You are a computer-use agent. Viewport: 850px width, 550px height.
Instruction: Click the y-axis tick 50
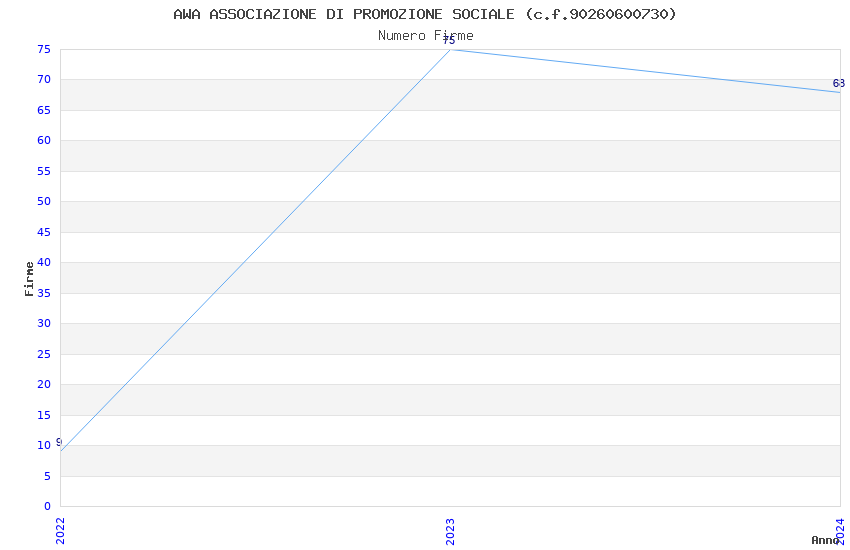click(44, 202)
